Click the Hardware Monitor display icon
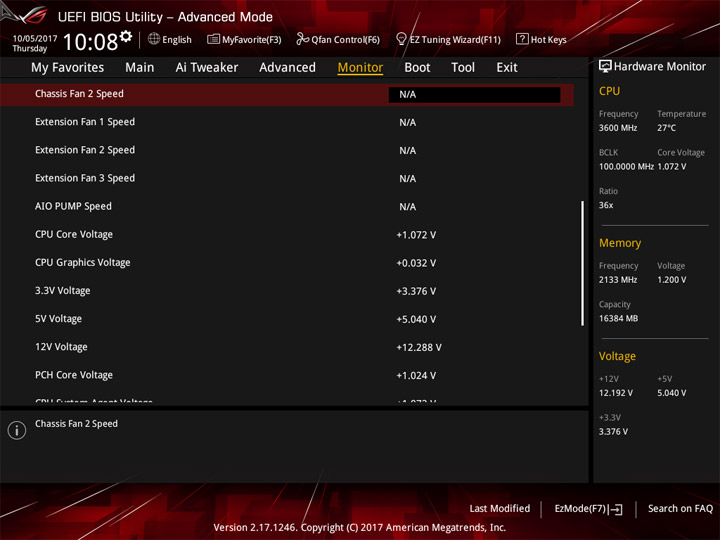This screenshot has width=720, height=540. pos(605,67)
